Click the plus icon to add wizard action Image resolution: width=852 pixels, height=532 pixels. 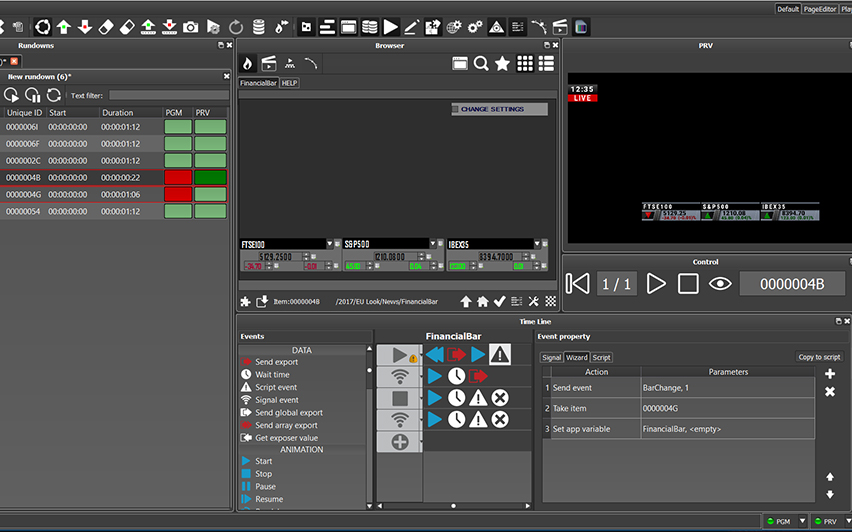click(x=830, y=374)
